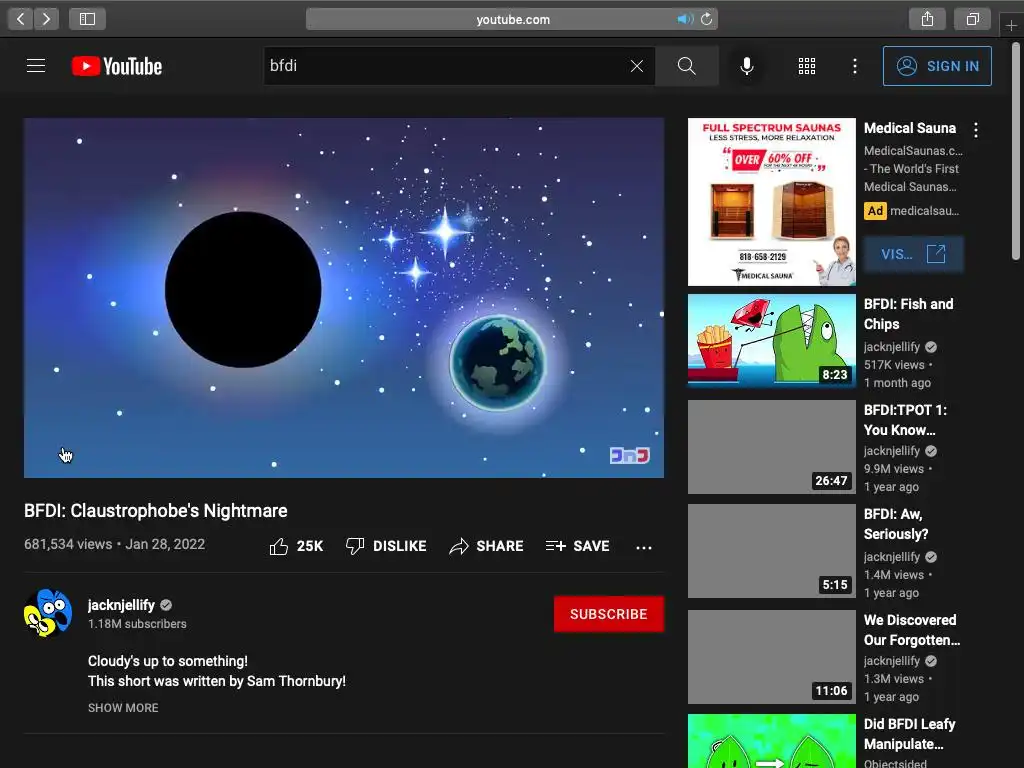
Task: Go to YouTube home via logo
Action: pyautogui.click(x=117, y=66)
